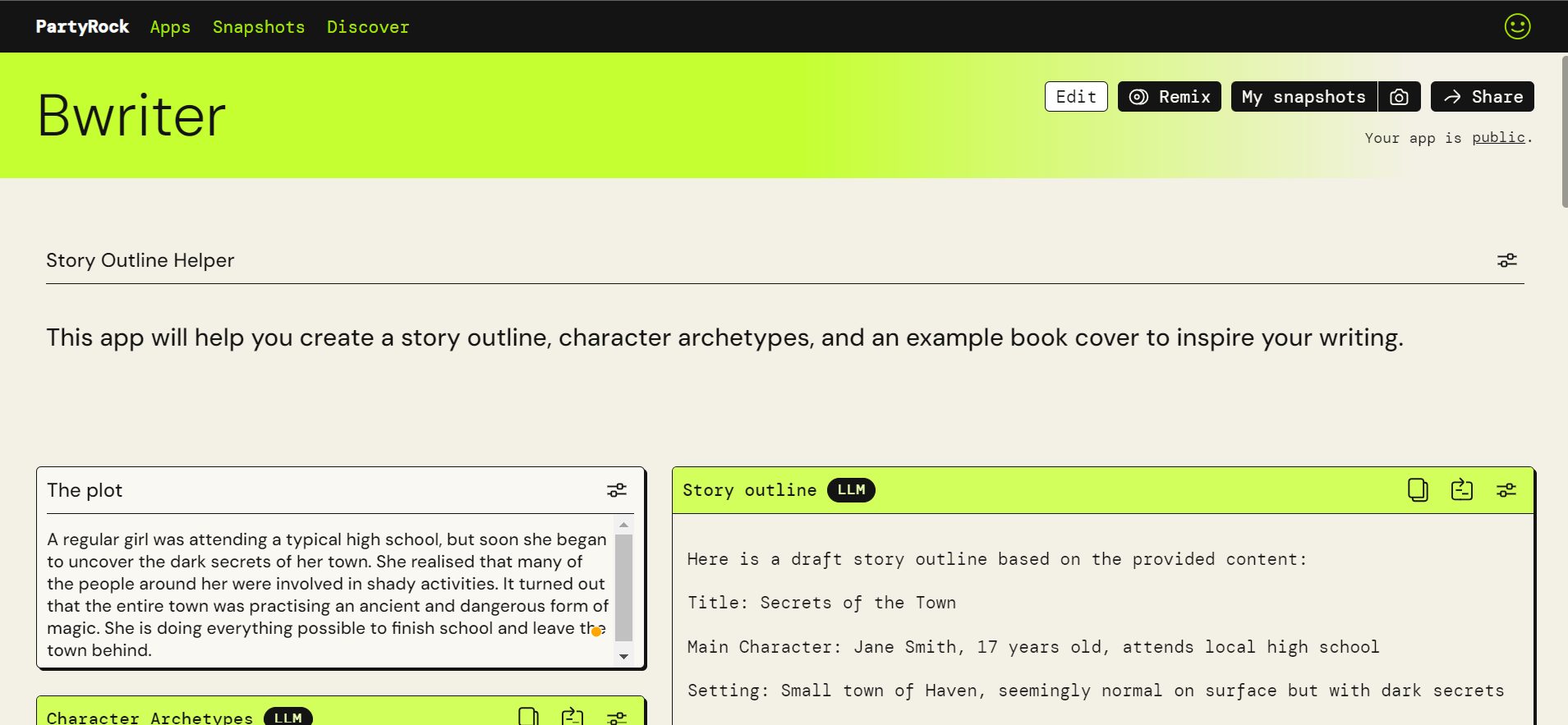Open Character Archetypes settings icon
The height and width of the screenshot is (725, 1568).
pos(616,718)
